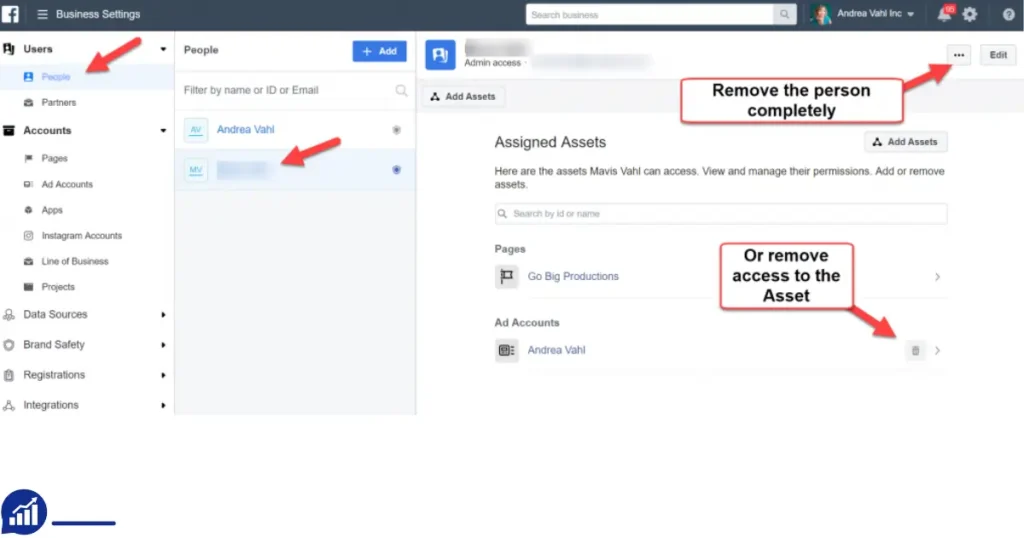Screen dimensions: 1024x538
Task: Click admin badge on Andrea Vahl row
Action: [x=396, y=130]
